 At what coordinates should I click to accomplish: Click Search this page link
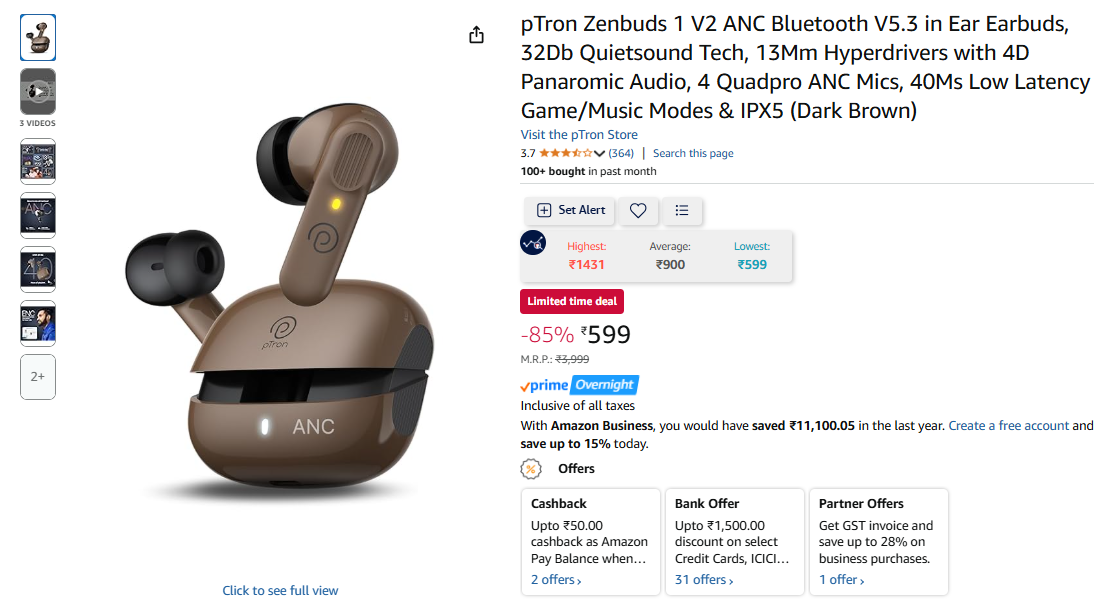tap(693, 153)
